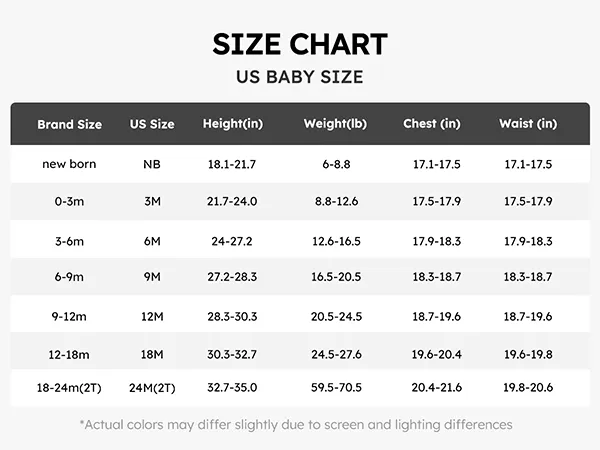Click the NB US size cell
Viewport: 600px width, 450px height.
(152, 163)
